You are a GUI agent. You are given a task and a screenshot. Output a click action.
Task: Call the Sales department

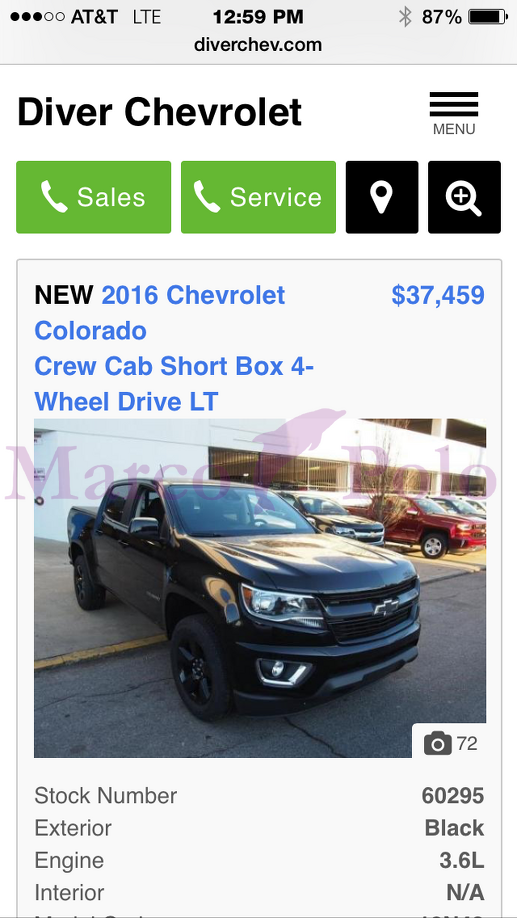94,197
